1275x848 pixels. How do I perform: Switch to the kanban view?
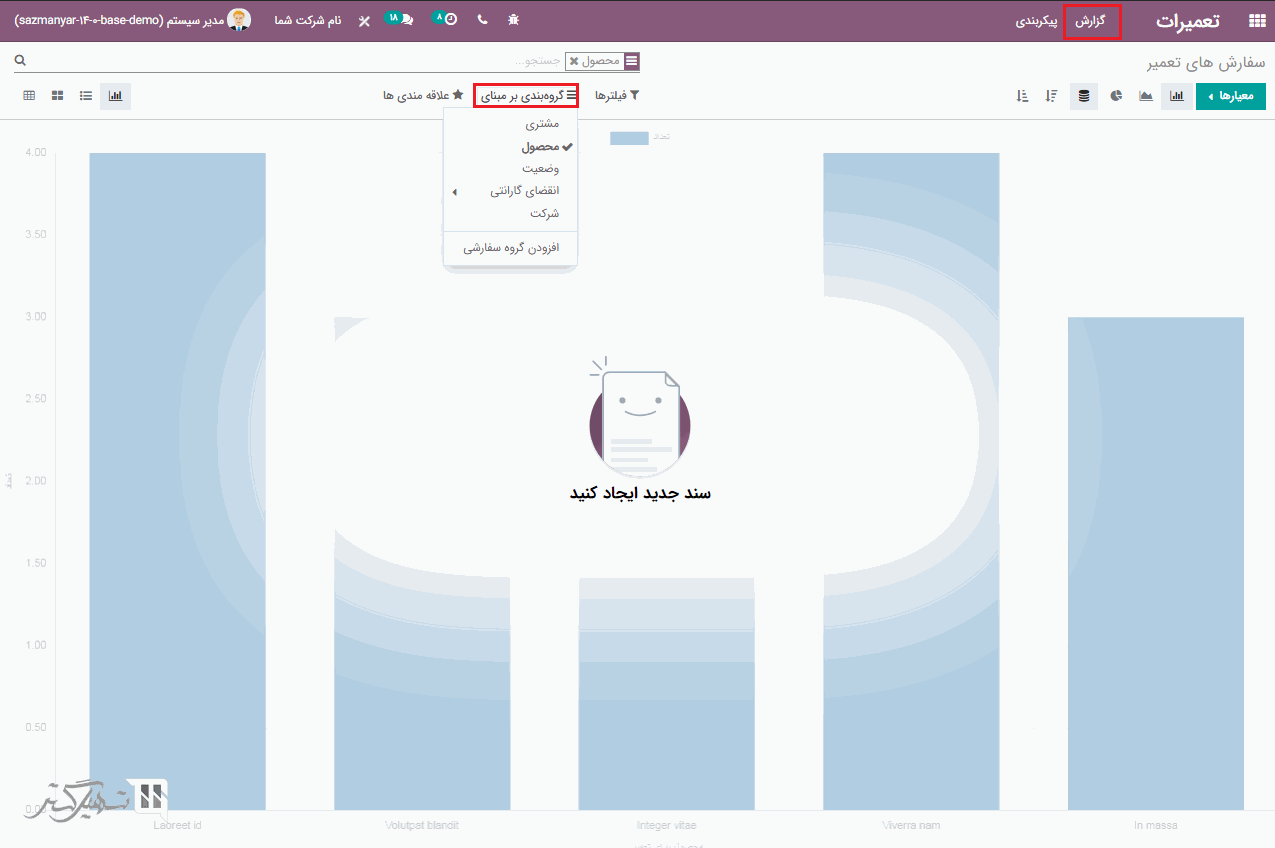click(x=58, y=96)
